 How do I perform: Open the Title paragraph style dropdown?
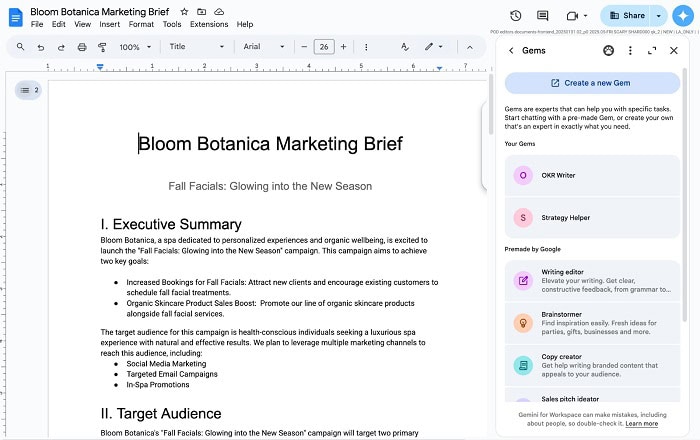195,47
